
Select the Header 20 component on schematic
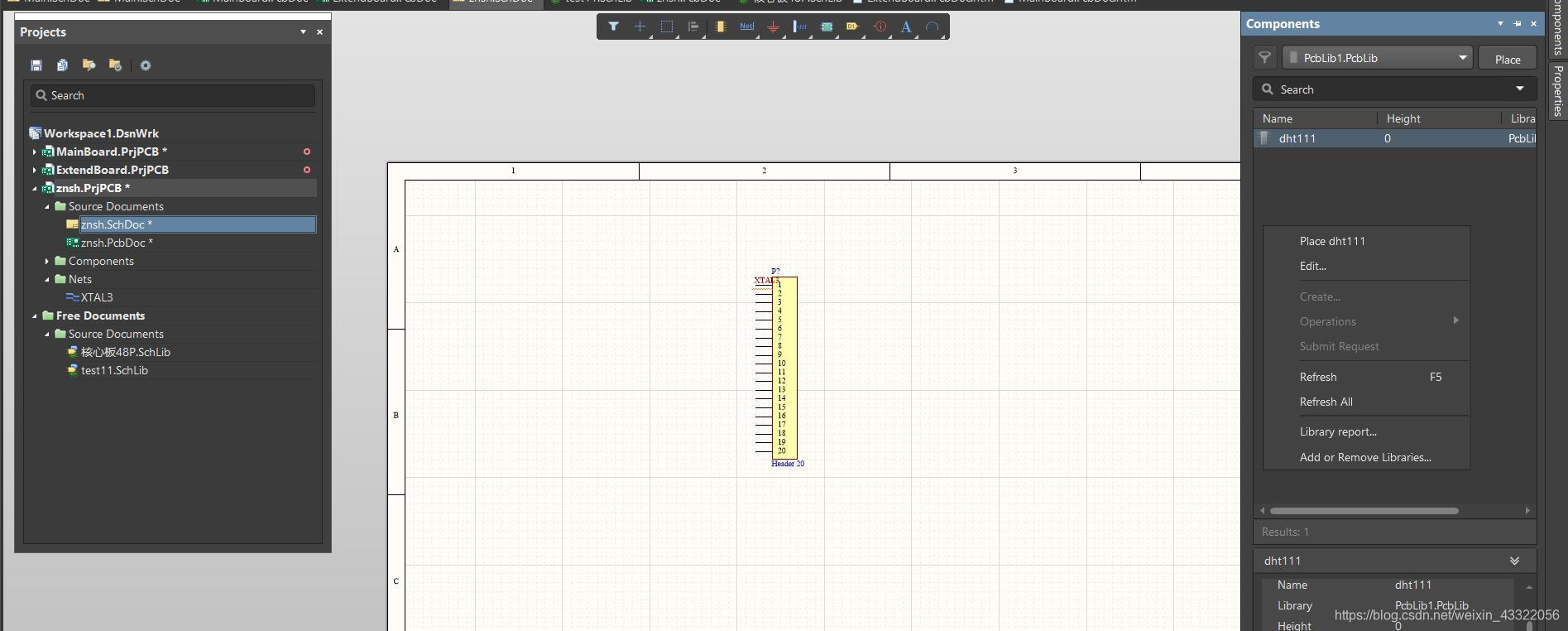click(x=784, y=368)
